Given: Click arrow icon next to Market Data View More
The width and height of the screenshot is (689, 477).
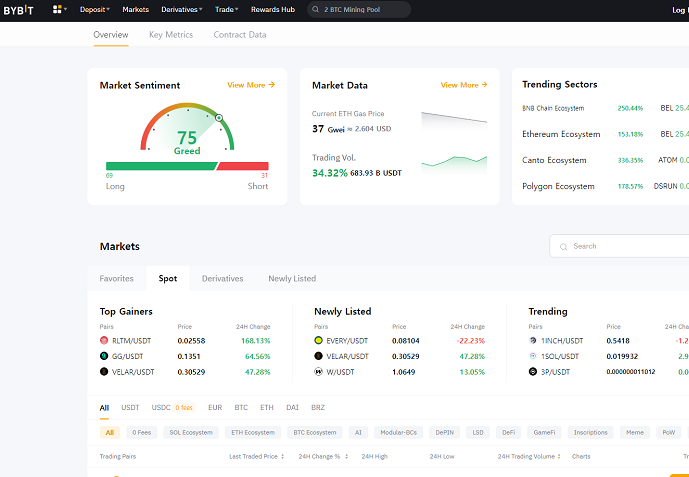Looking at the screenshot, I should tap(484, 84).
